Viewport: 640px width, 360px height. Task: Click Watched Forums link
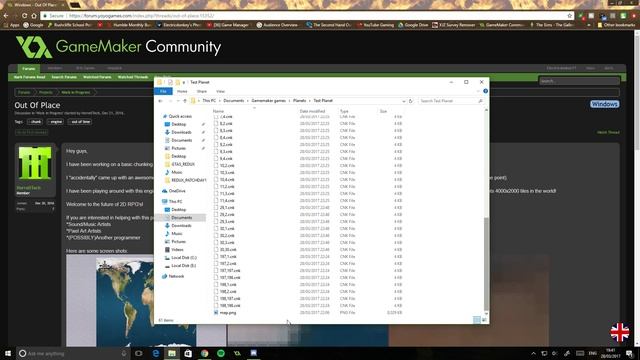coord(97,77)
